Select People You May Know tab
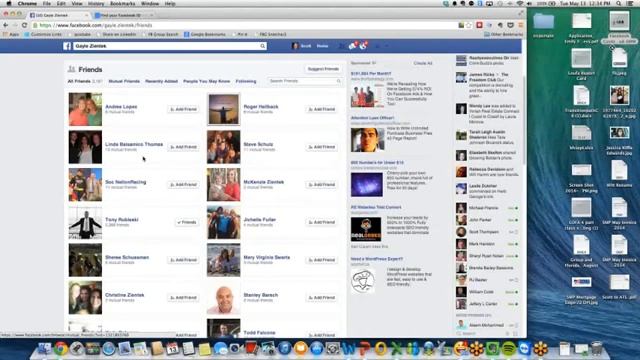Screen dimensions: 640x360 (207, 81)
